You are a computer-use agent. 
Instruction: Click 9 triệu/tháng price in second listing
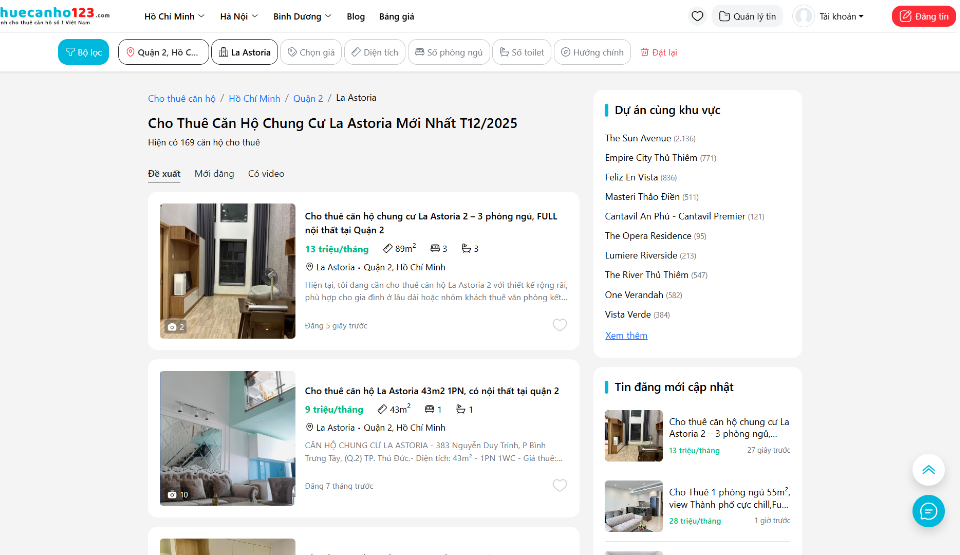(334, 409)
